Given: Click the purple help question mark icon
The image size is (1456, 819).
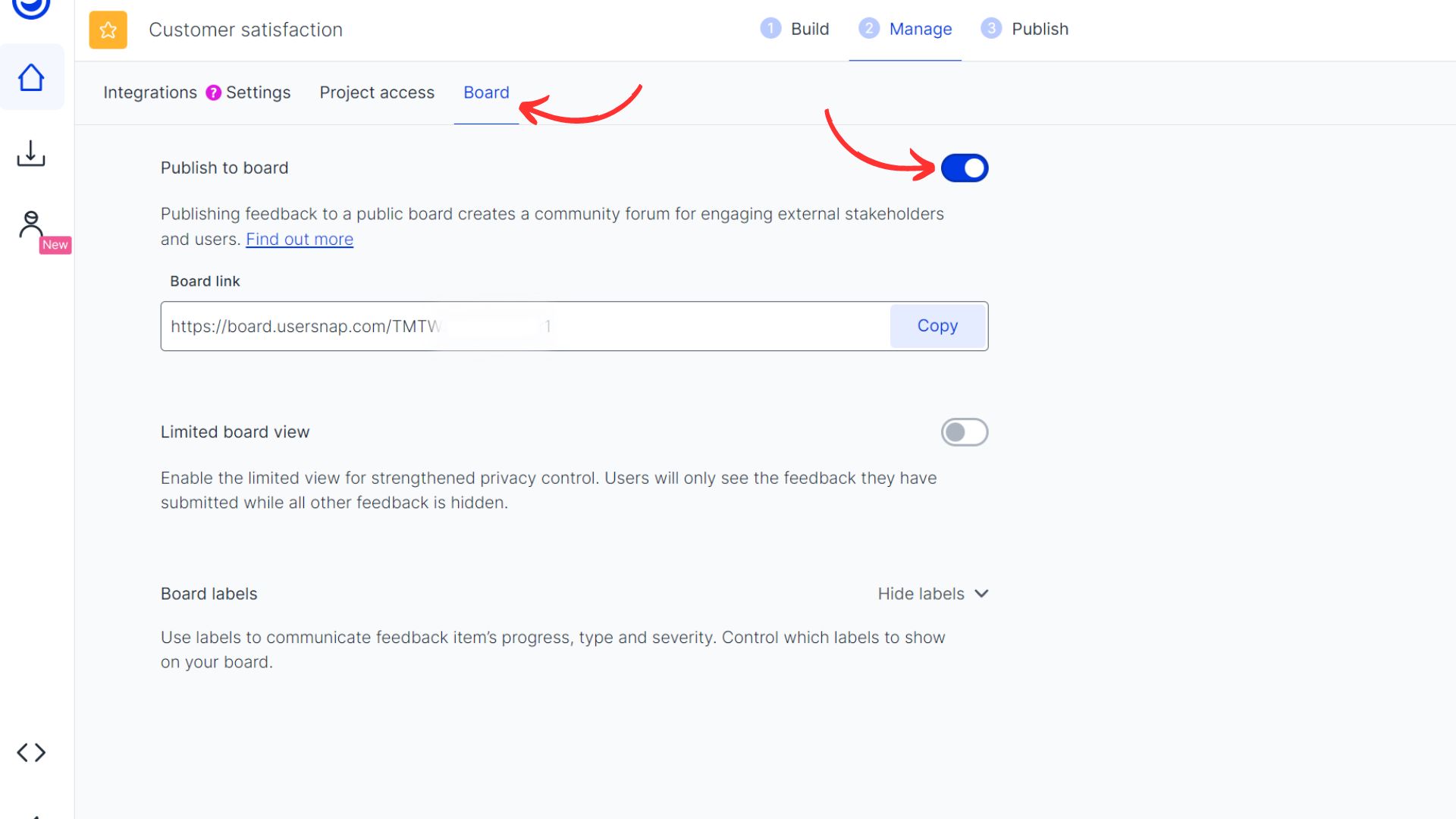Looking at the screenshot, I should tap(214, 93).
